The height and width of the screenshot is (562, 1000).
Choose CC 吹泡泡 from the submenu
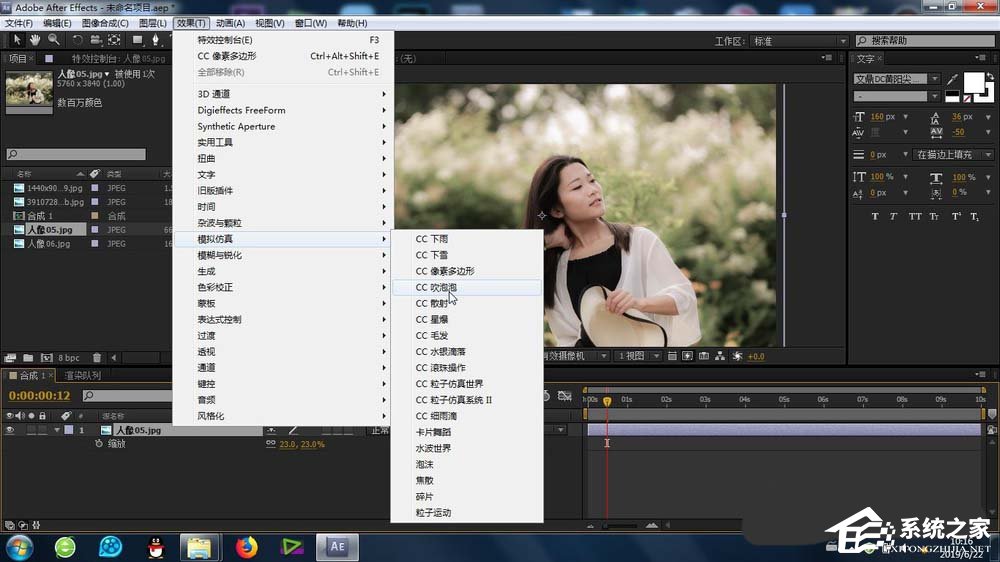coord(437,287)
